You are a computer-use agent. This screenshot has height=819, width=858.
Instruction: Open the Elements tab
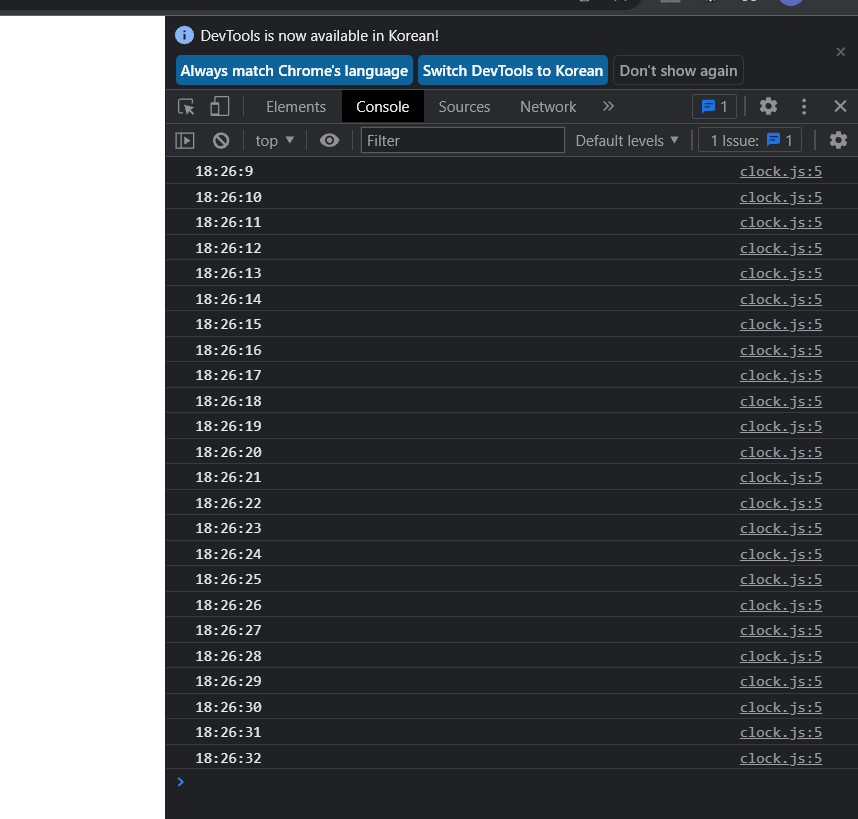(296, 107)
